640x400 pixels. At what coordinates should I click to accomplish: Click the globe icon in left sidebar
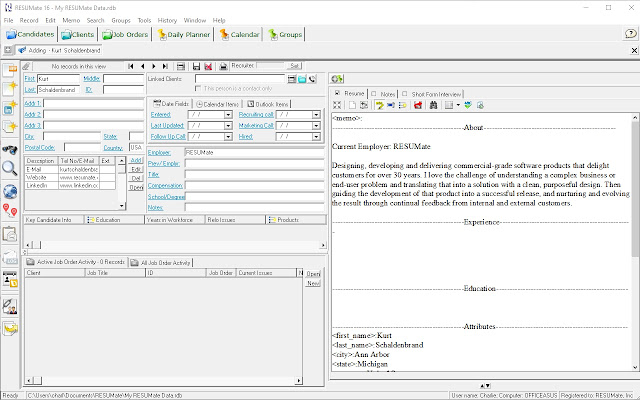click(10, 191)
